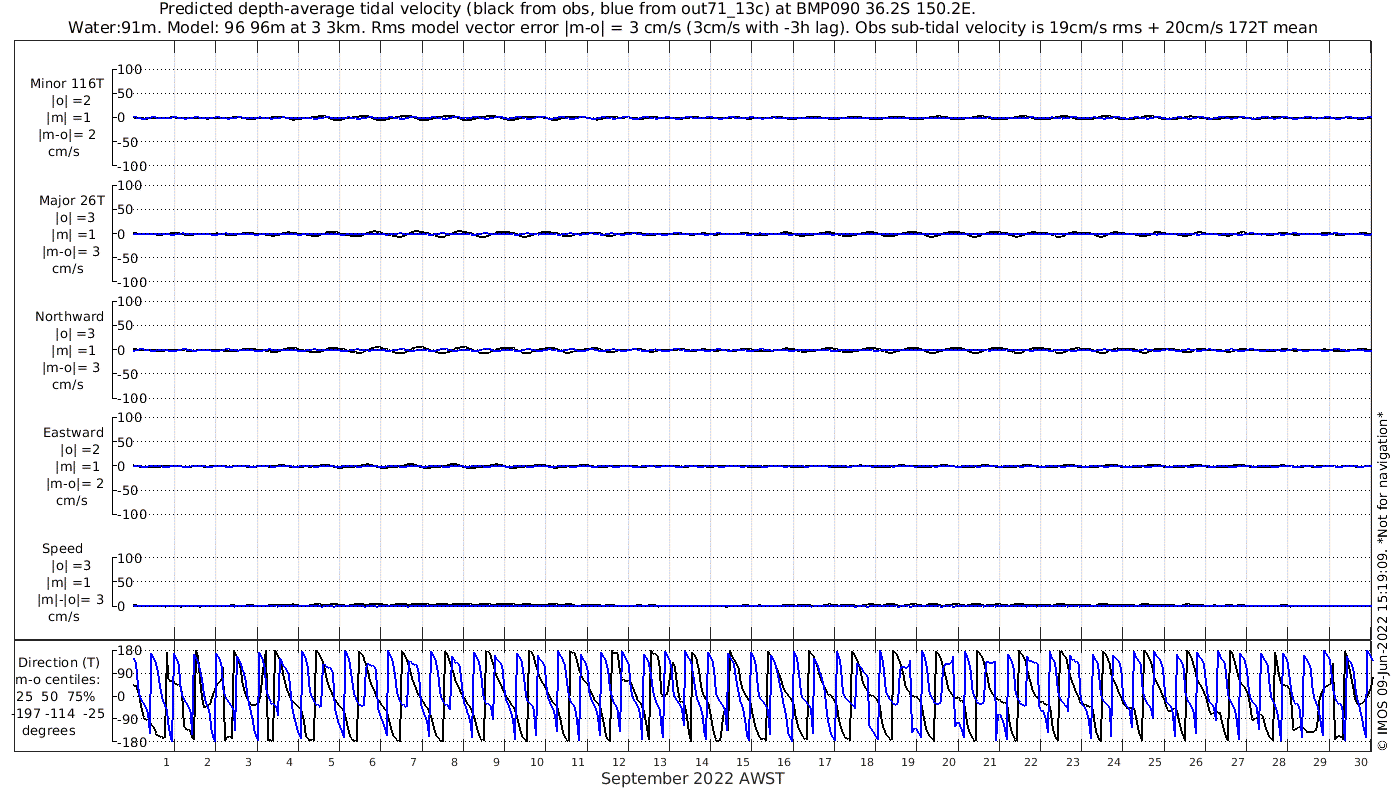Click day tick label '10' on time axis
Viewport: 1400px width, 800px height.
tap(537, 762)
